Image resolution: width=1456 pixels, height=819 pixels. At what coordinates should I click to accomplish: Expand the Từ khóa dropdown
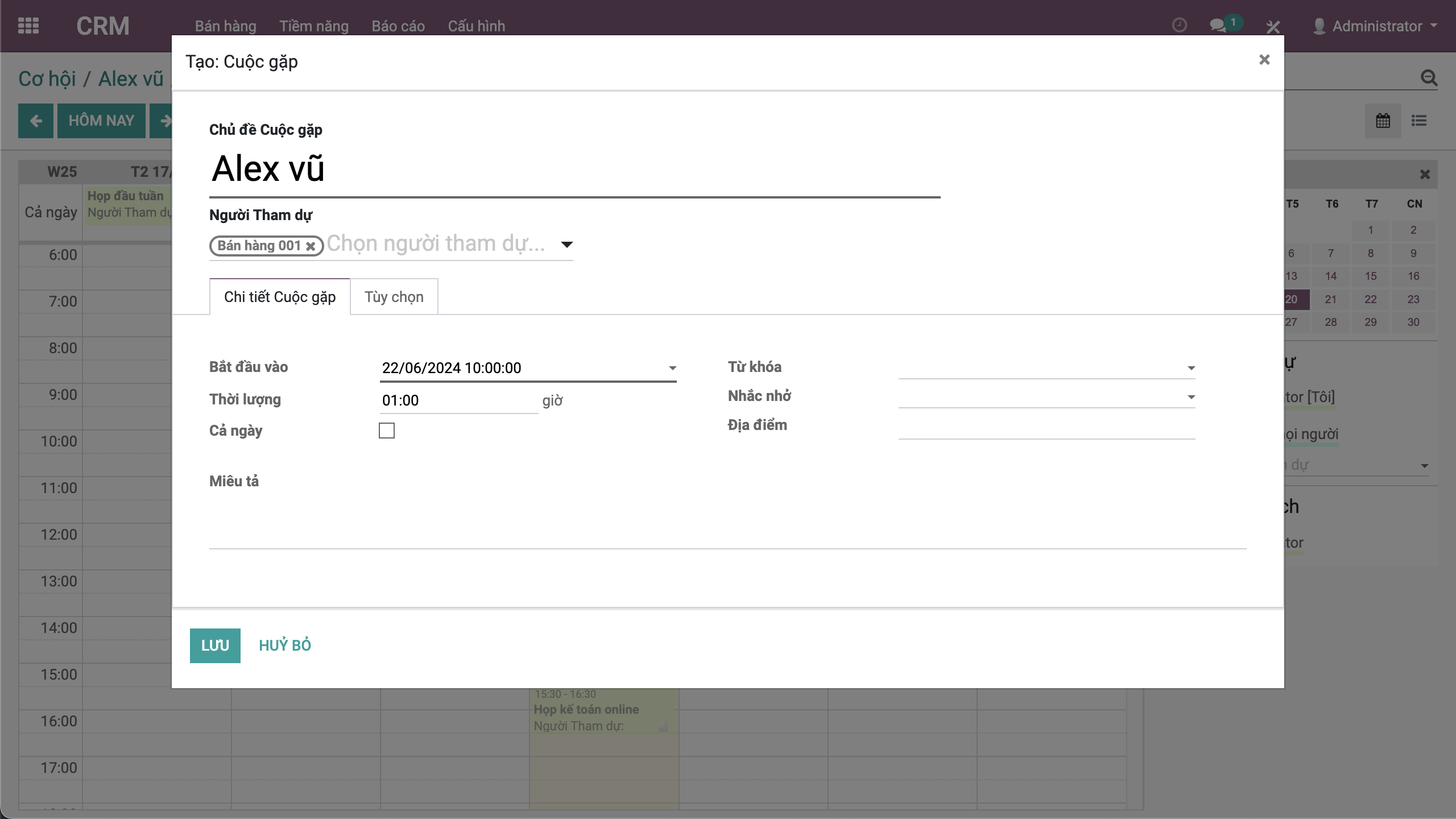[1191, 368]
